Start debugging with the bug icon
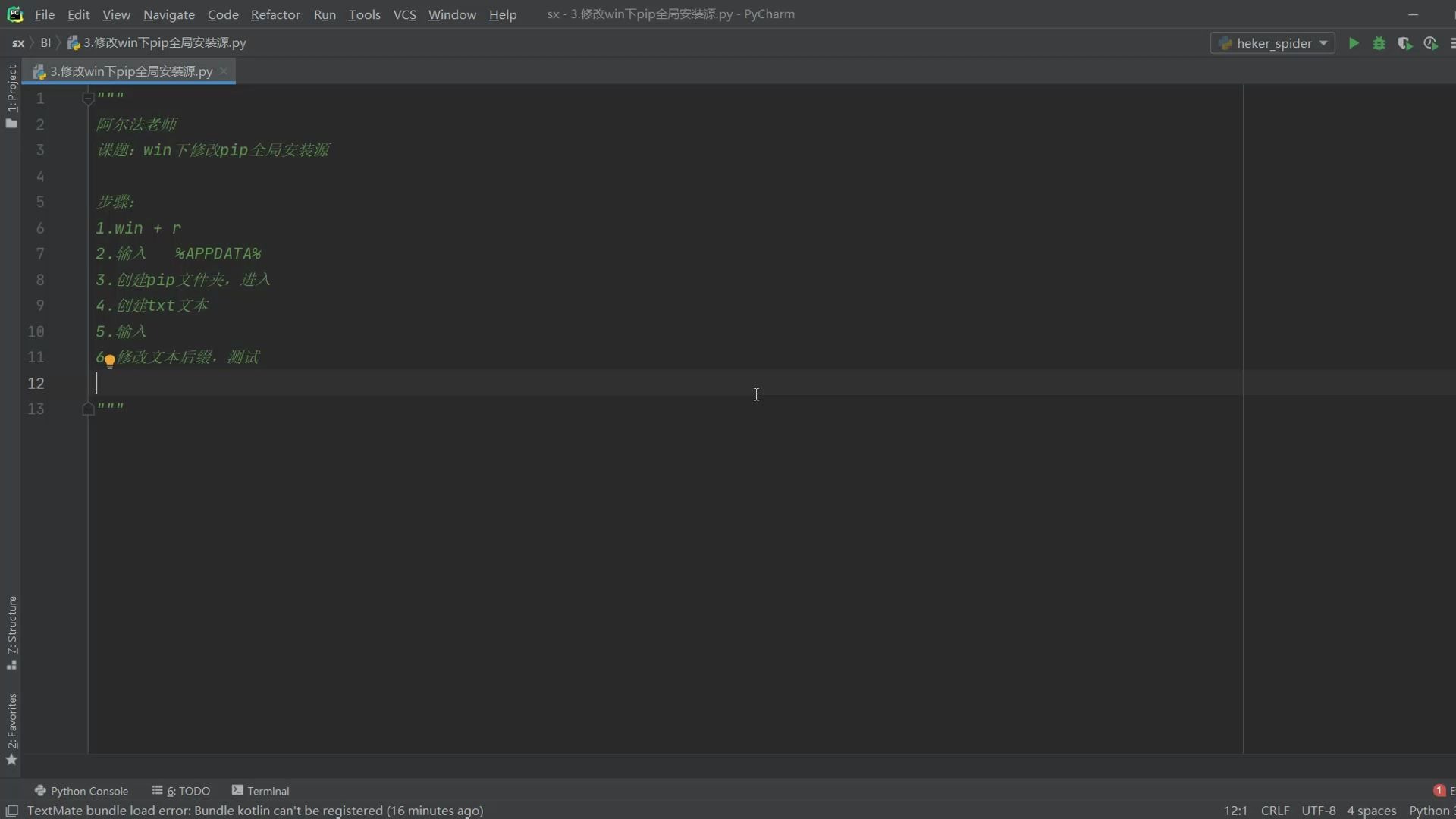 click(x=1379, y=43)
